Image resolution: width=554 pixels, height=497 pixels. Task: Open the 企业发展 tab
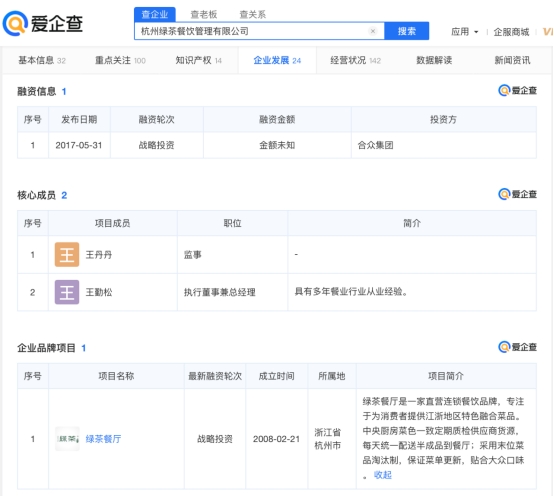277,60
